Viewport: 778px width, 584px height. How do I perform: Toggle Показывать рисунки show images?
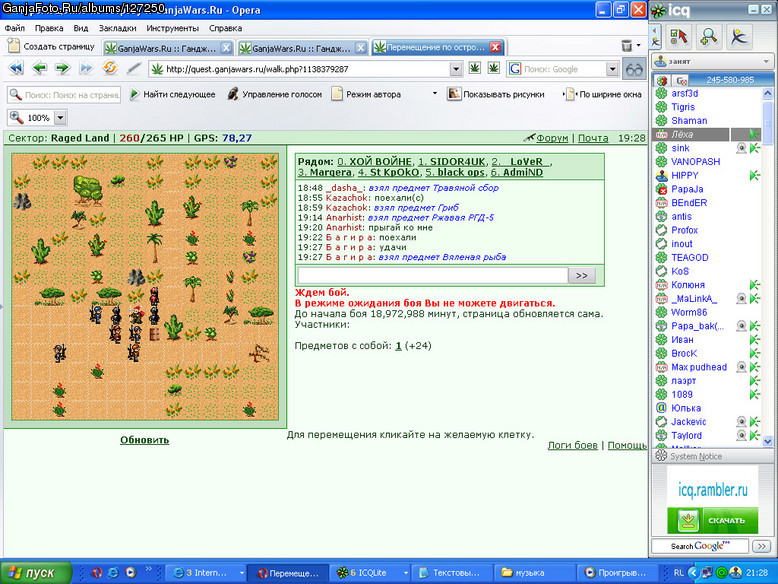tap(496, 94)
